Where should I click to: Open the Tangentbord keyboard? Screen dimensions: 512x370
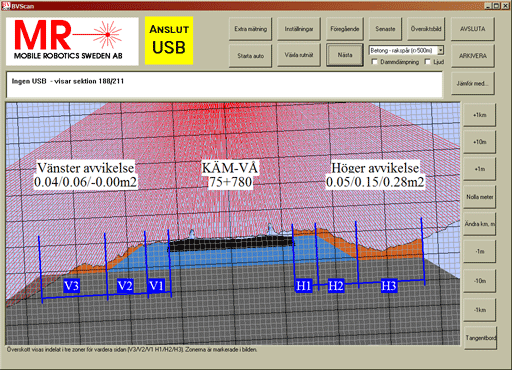coord(480,338)
